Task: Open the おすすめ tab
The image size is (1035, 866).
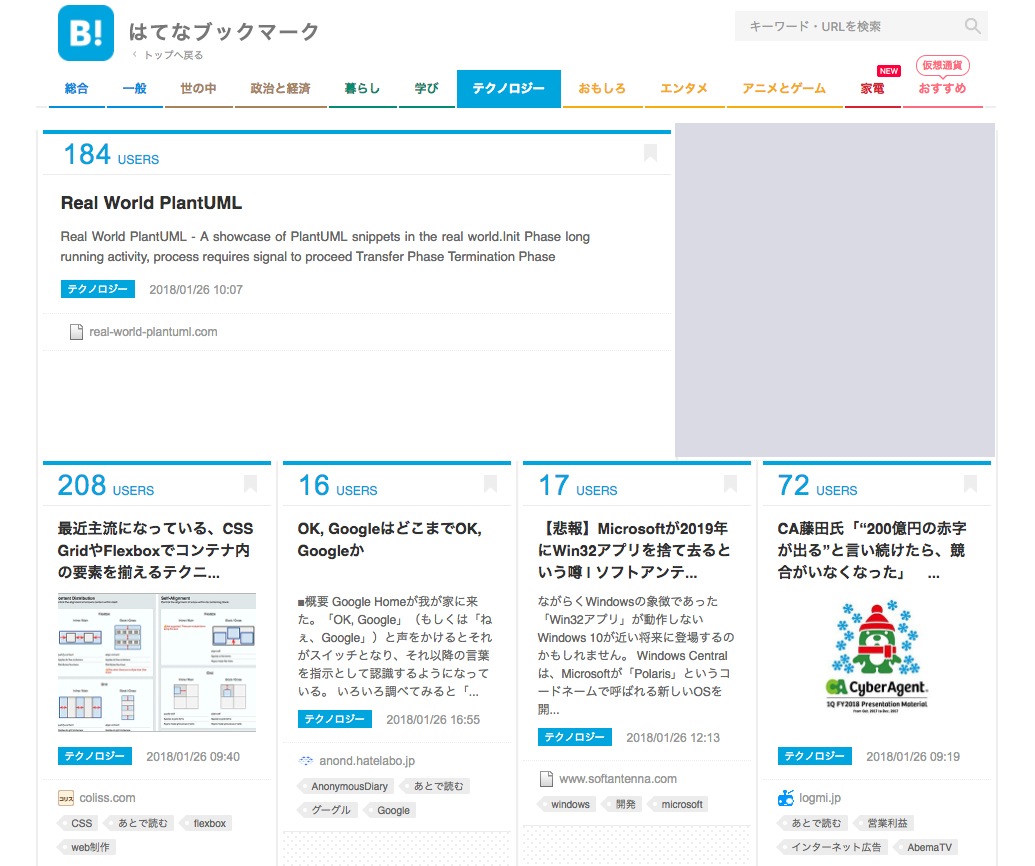Action: [943, 88]
